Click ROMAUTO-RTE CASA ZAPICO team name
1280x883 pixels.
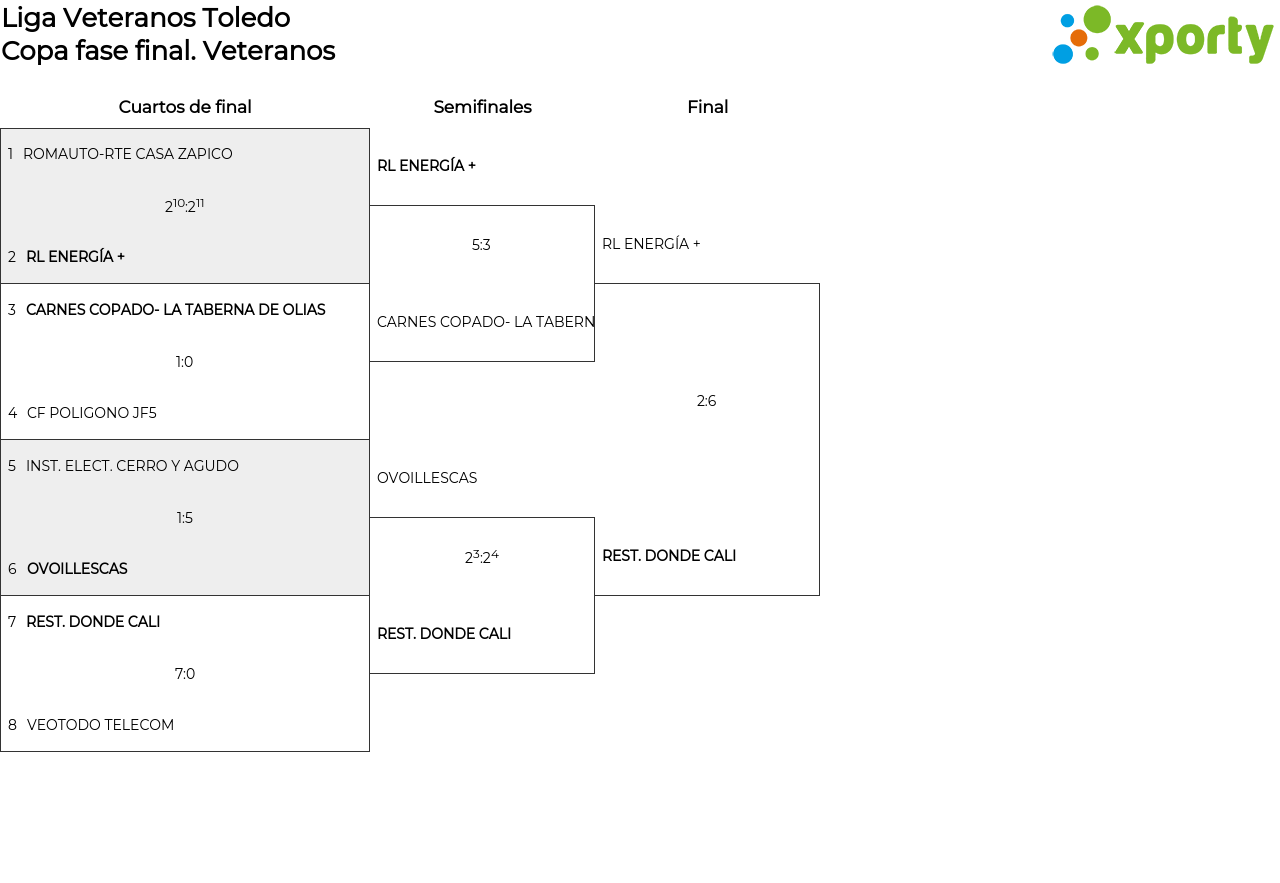127,154
